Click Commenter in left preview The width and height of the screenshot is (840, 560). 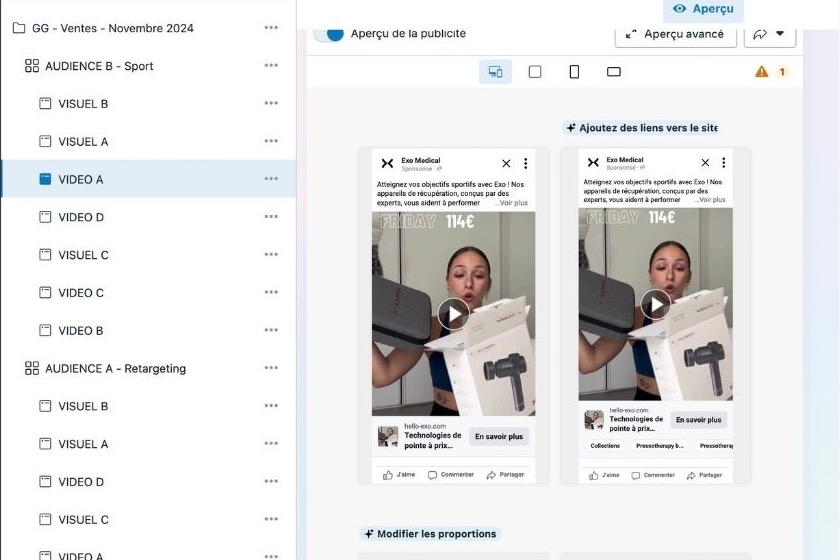click(451, 475)
